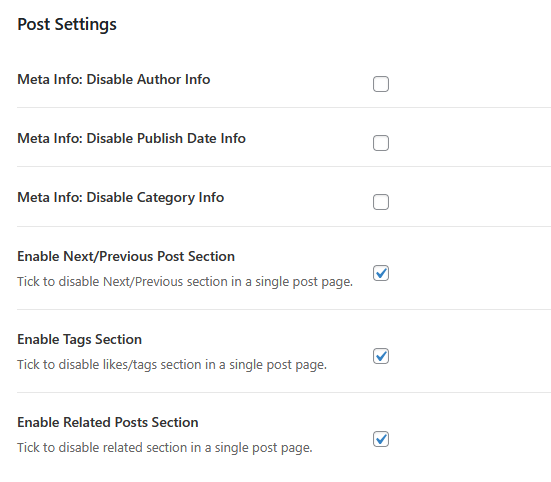Uncheck the Enable Tags Section checkbox
The image size is (551, 482).
381,356
